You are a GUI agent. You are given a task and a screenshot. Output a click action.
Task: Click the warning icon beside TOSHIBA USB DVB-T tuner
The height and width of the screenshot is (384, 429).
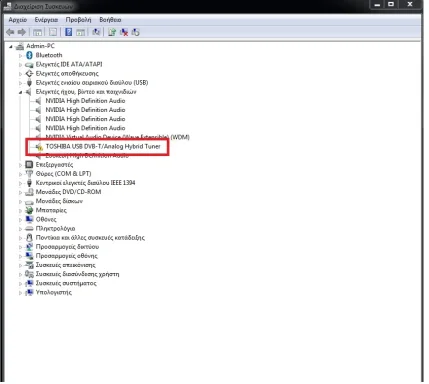pyautogui.click(x=39, y=147)
